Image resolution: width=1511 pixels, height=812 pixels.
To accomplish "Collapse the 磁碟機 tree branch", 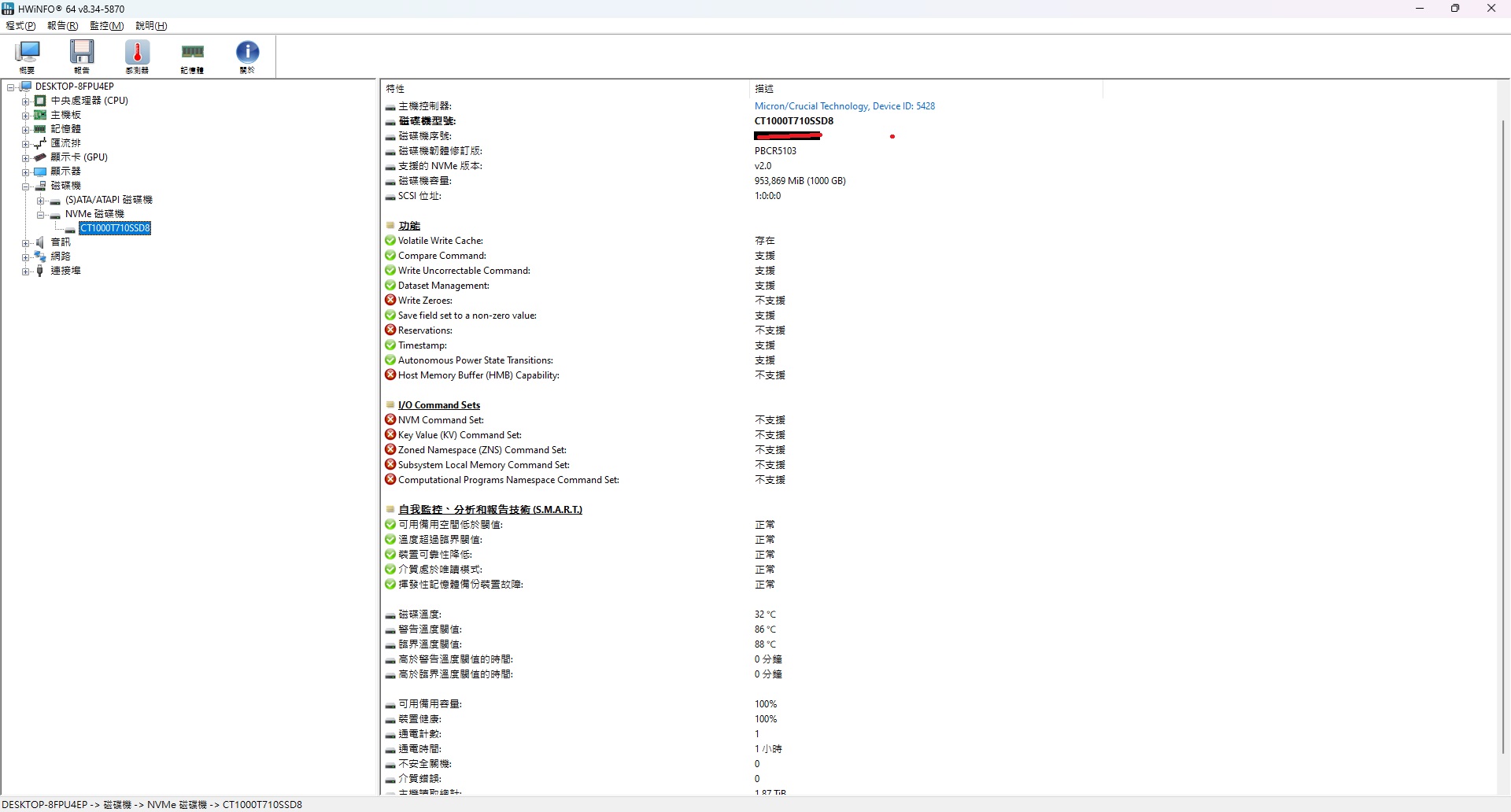I will [x=26, y=186].
